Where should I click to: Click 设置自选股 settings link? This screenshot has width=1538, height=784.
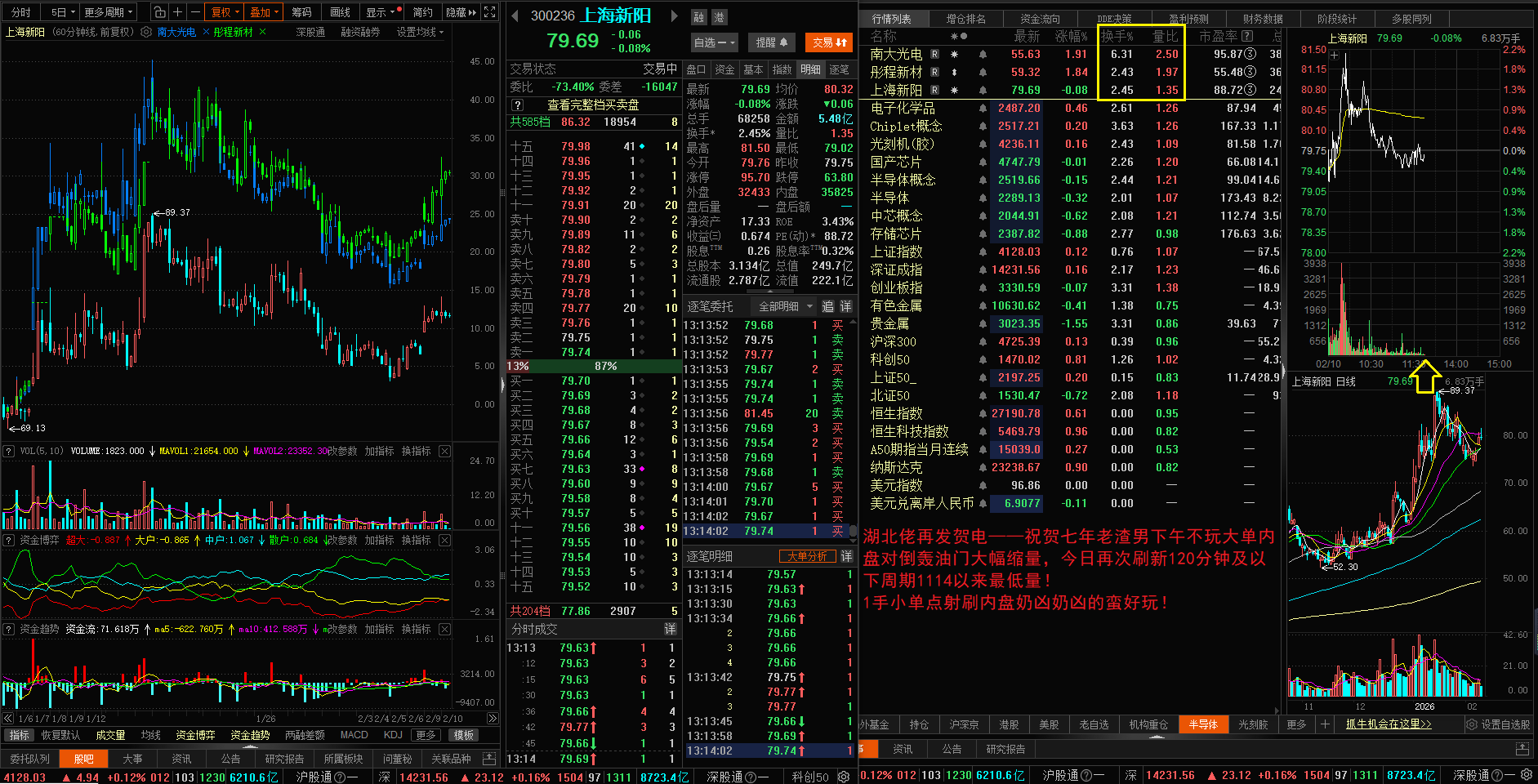coord(1499,724)
